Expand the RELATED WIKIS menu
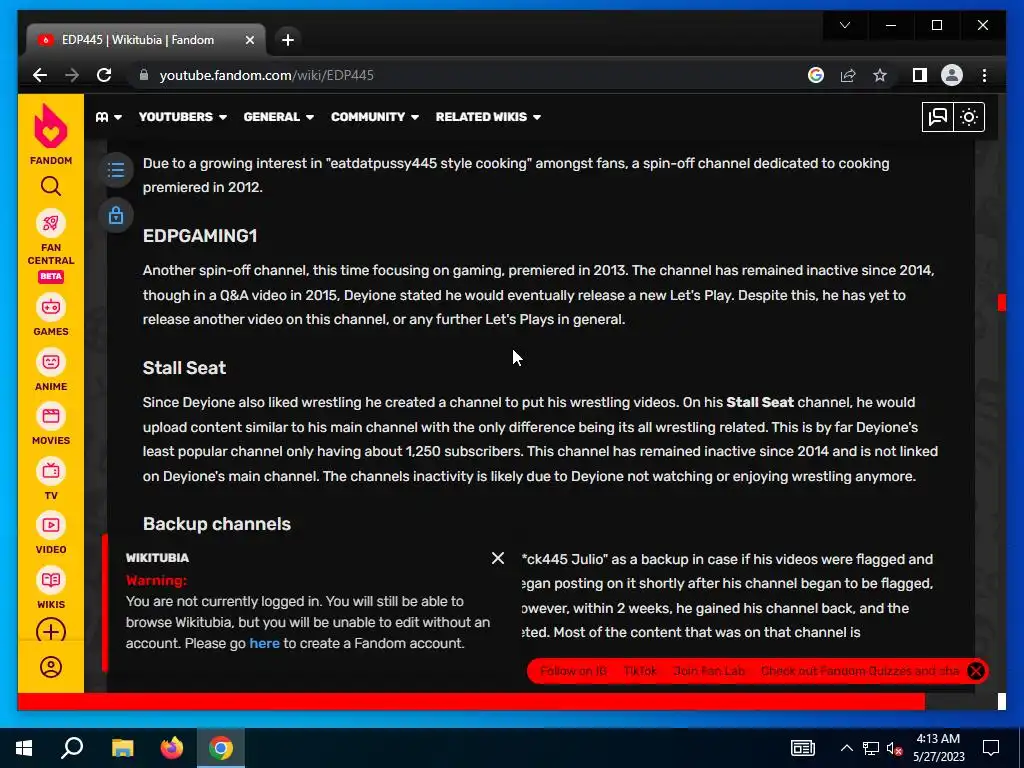The height and width of the screenshot is (768, 1024). click(488, 117)
